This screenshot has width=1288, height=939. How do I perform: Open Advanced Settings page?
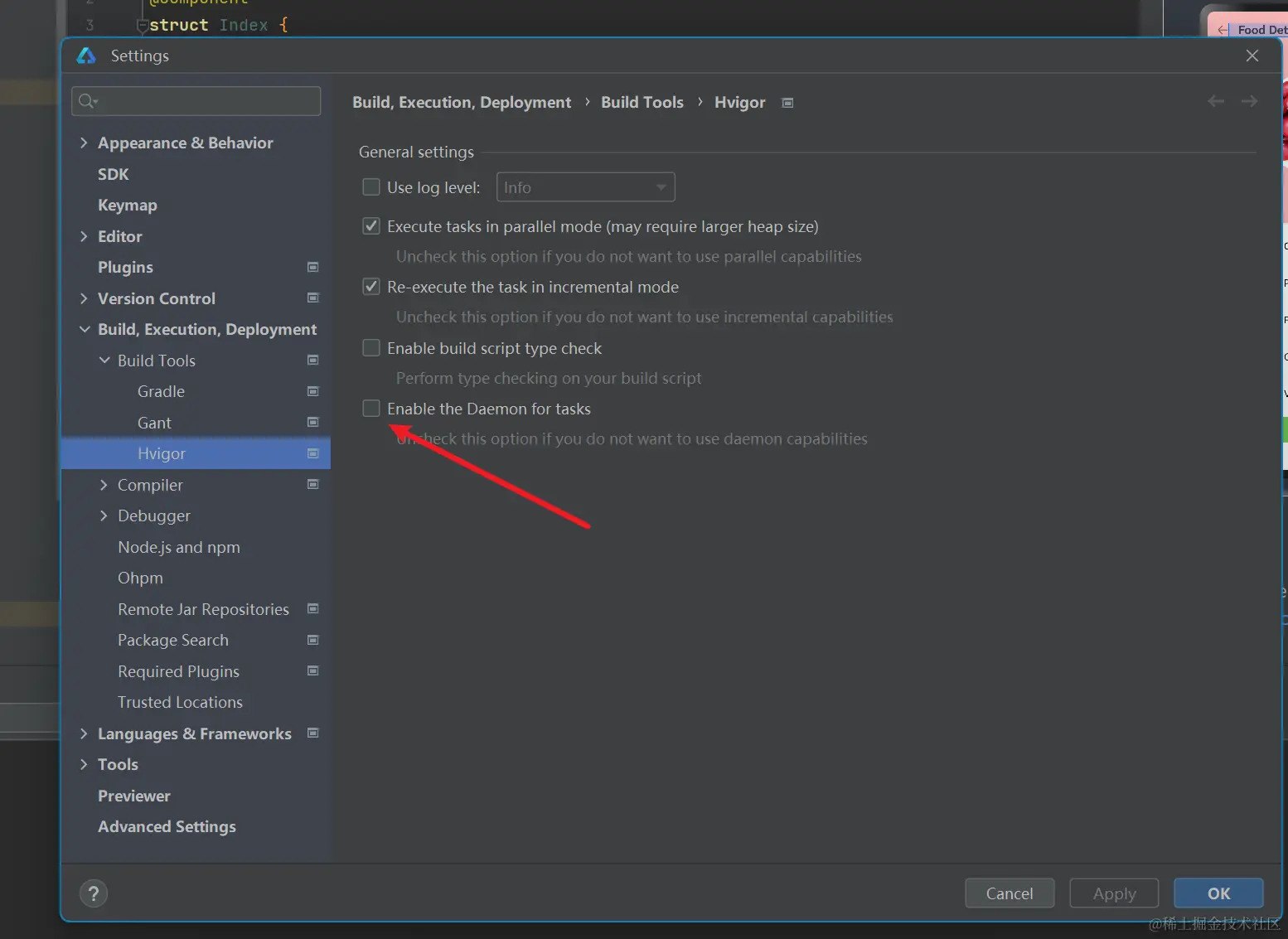tap(167, 826)
